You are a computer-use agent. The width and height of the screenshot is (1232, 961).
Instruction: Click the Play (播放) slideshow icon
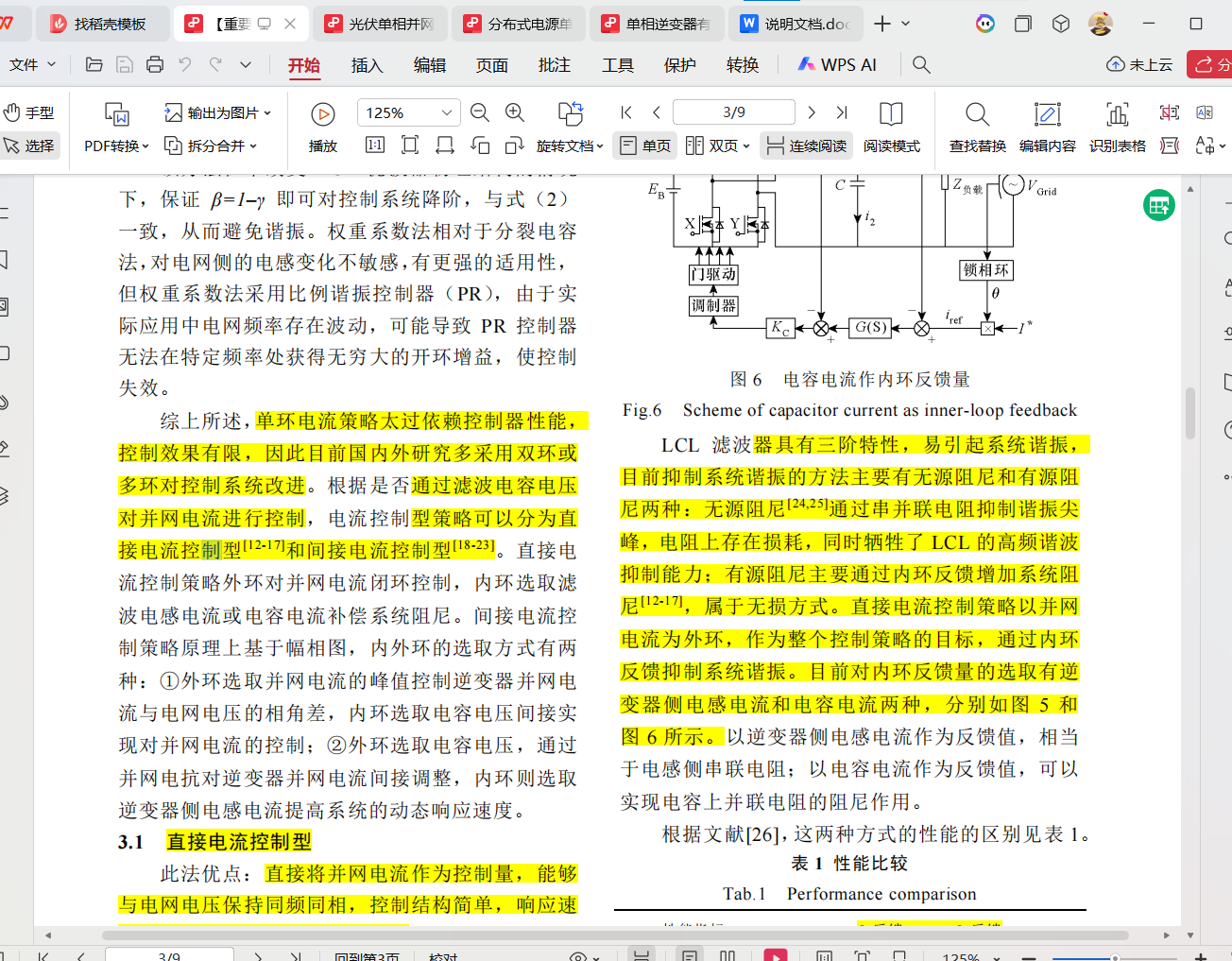[x=322, y=114]
